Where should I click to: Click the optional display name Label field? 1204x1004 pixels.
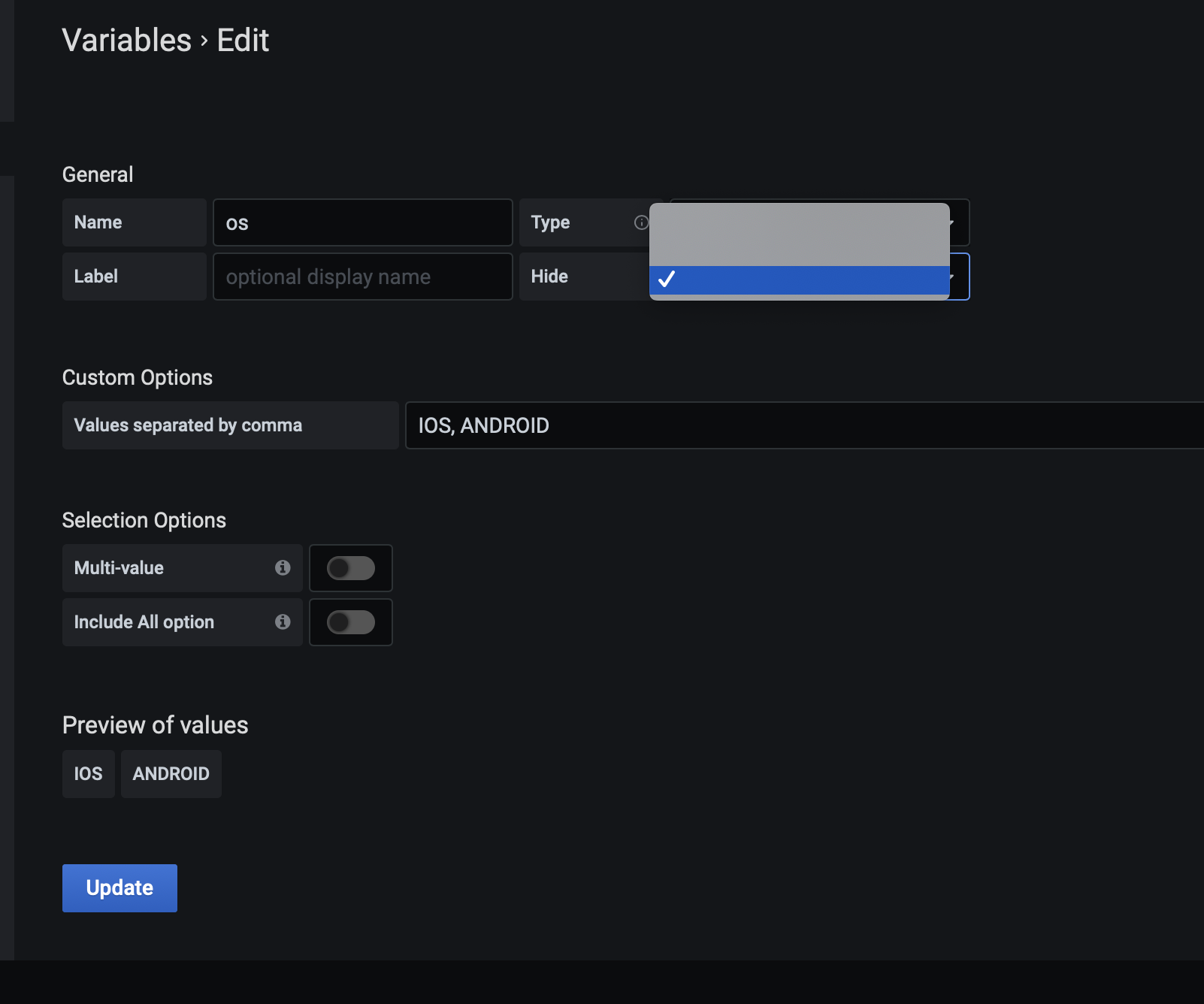(x=362, y=277)
